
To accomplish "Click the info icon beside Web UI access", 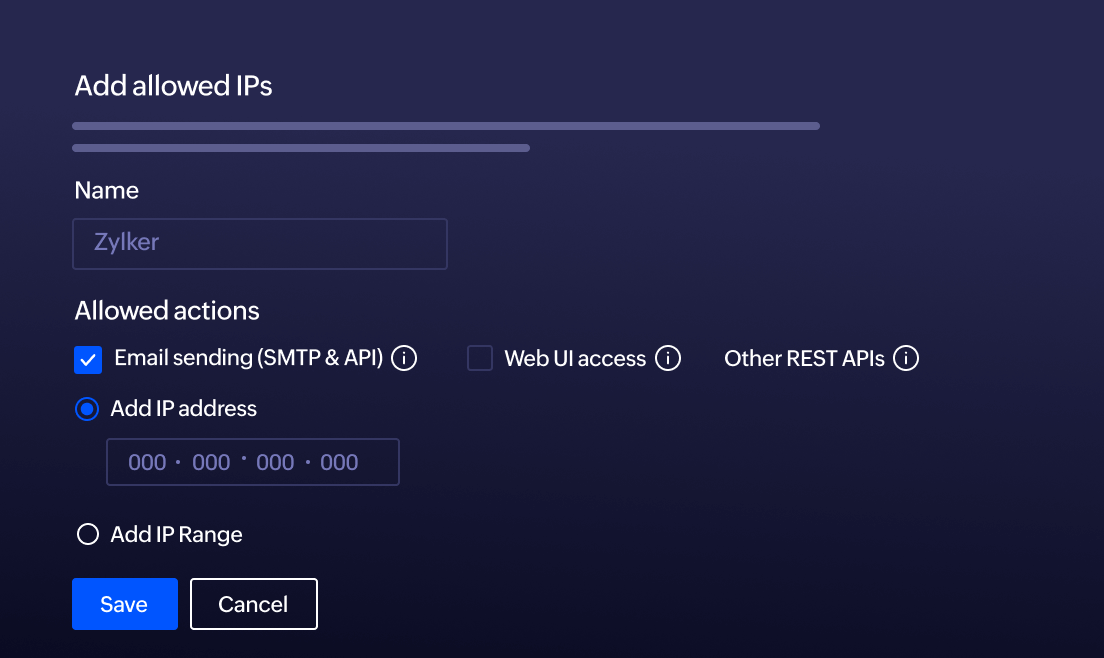I will coord(668,358).
